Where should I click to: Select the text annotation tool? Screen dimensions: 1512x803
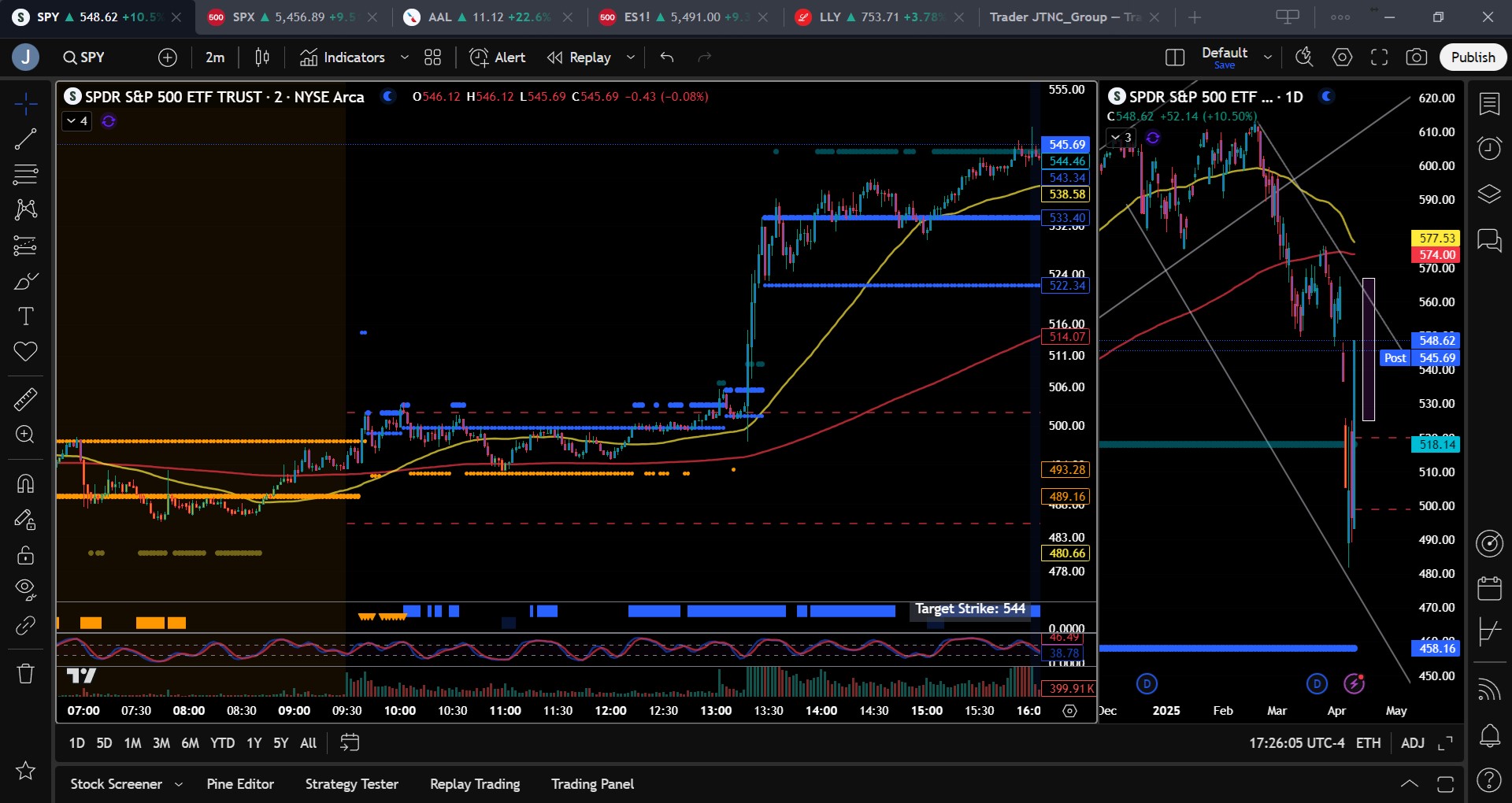(25, 316)
